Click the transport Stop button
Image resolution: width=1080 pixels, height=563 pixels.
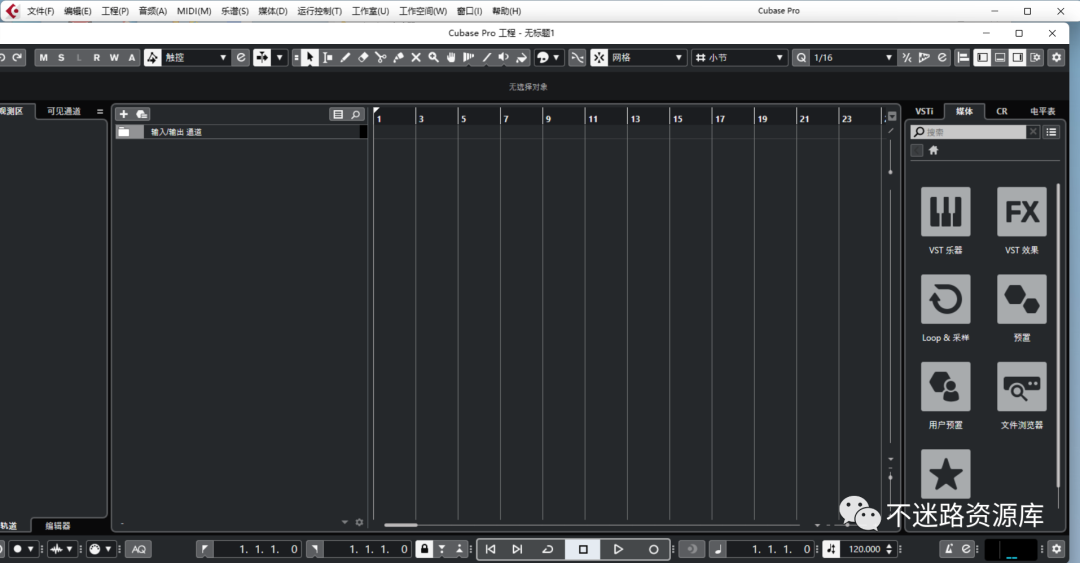pos(583,549)
